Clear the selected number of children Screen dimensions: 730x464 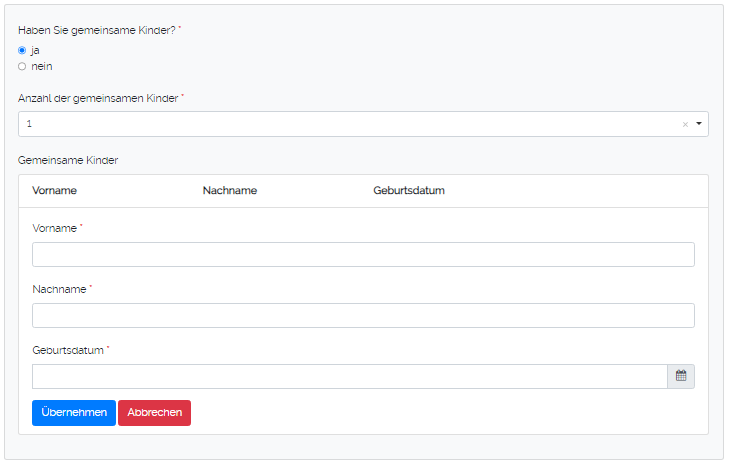pyautogui.click(x=685, y=124)
